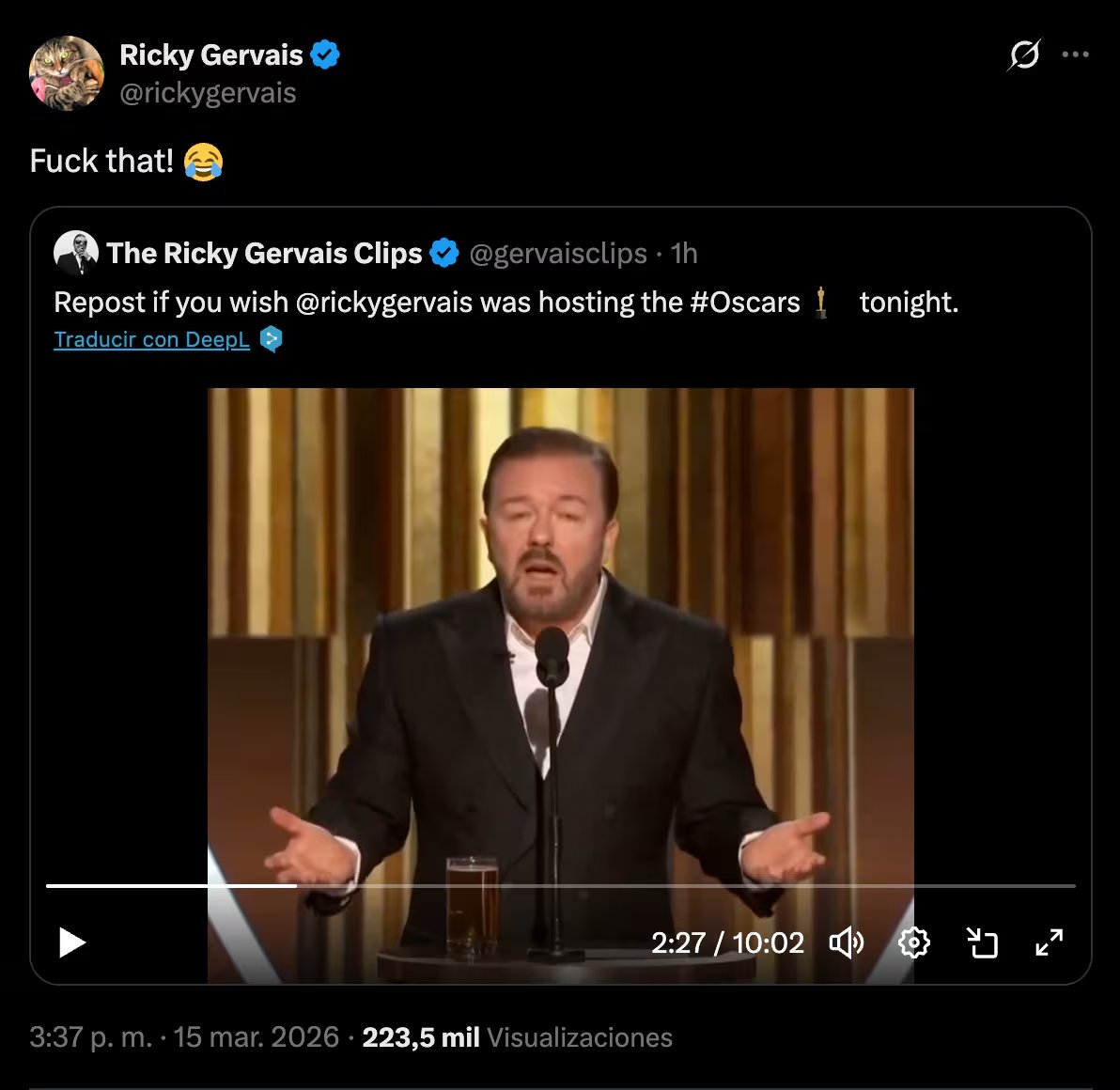The height and width of the screenshot is (1090, 1120).
Task: Seek along the video progress bar
Action: 564,885
